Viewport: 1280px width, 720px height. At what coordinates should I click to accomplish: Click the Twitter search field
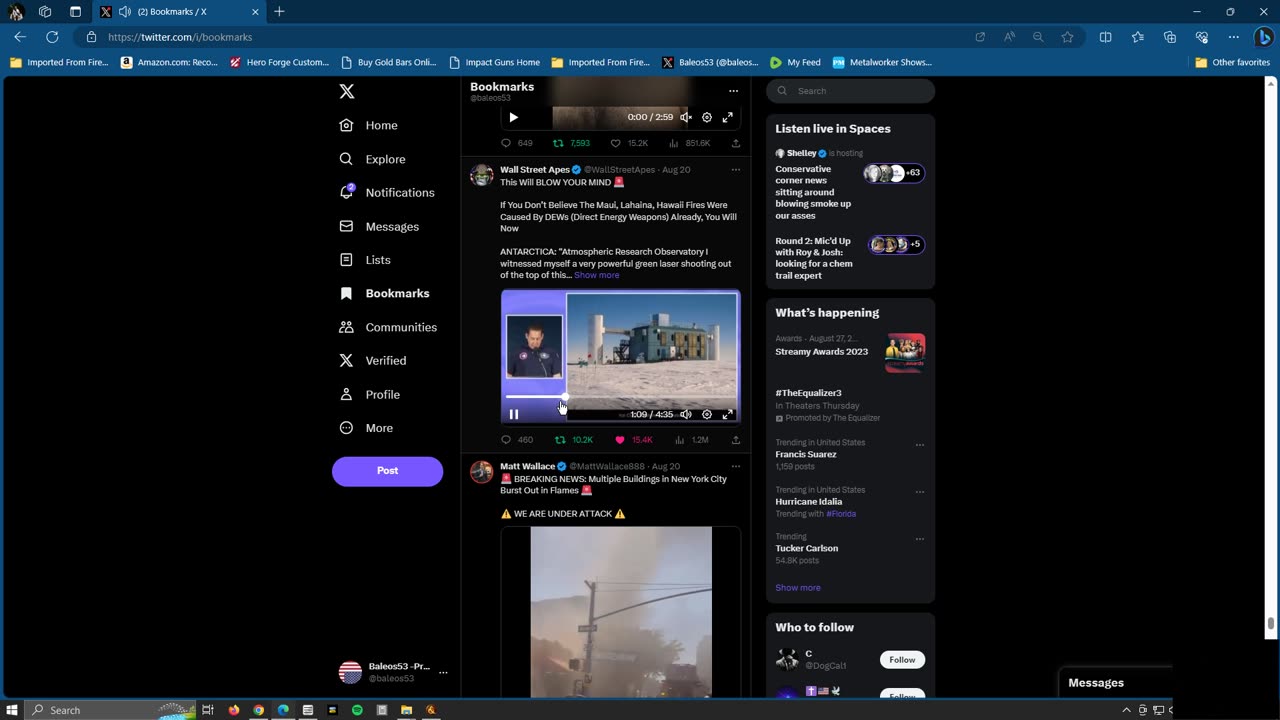click(x=850, y=91)
